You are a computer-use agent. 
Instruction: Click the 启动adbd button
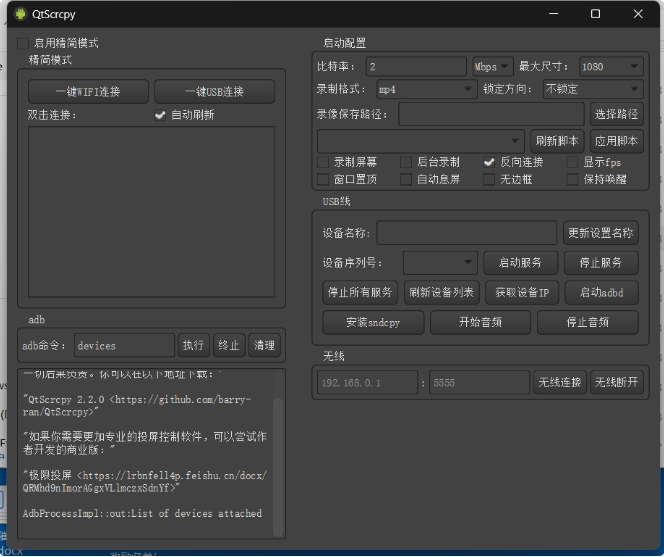tap(601, 292)
